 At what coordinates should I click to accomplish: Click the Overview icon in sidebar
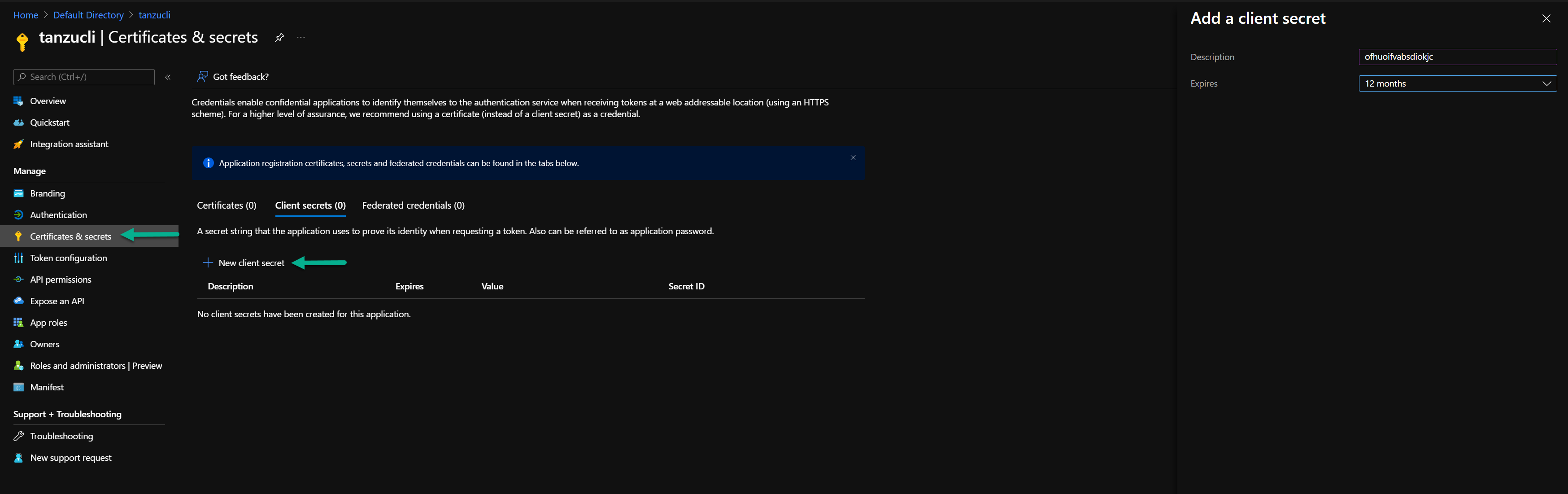(18, 101)
